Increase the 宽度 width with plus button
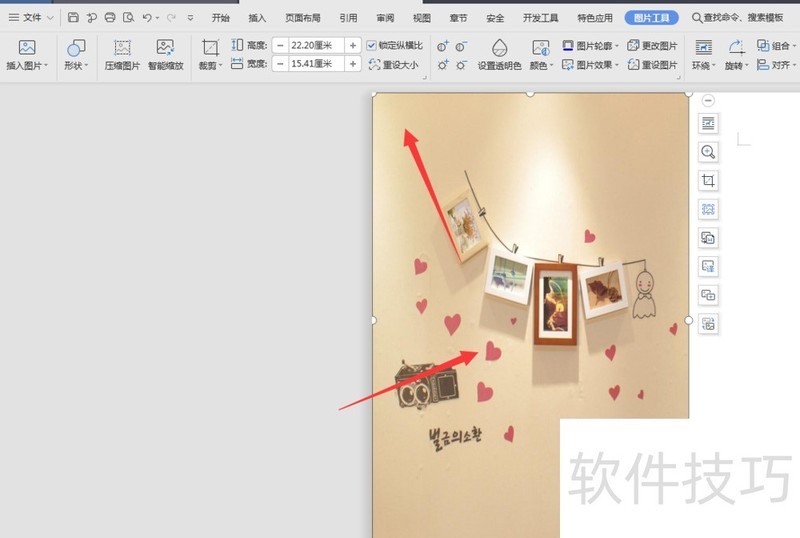 pyautogui.click(x=353, y=64)
